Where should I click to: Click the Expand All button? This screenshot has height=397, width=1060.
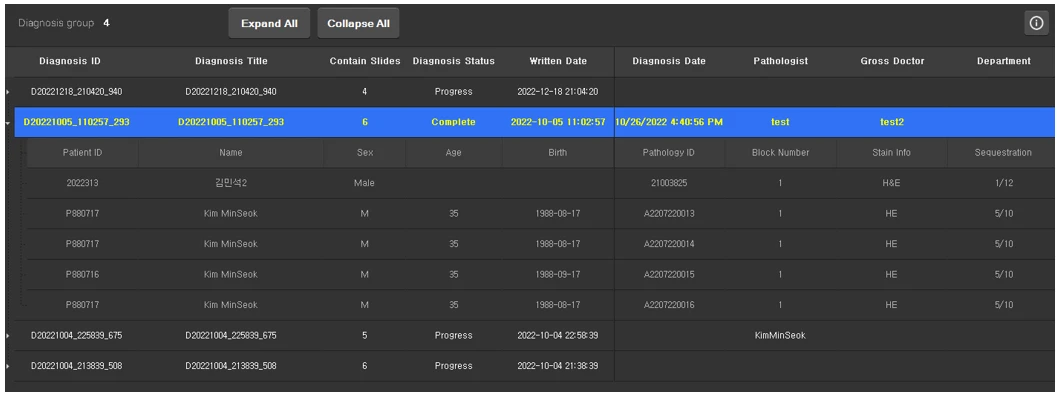(x=269, y=23)
